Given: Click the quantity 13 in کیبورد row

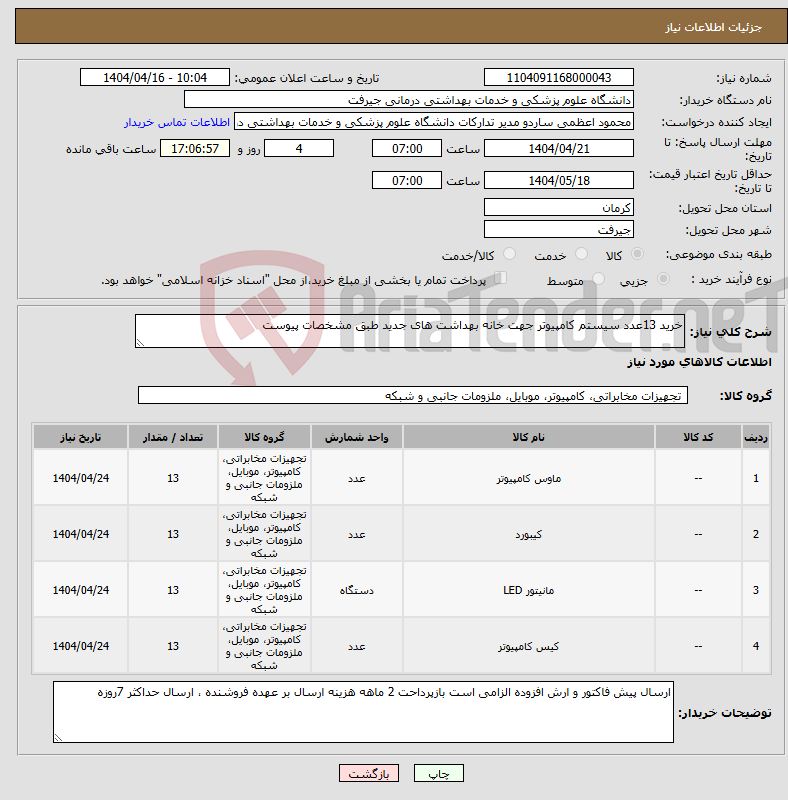Looking at the screenshot, I should (173, 534).
